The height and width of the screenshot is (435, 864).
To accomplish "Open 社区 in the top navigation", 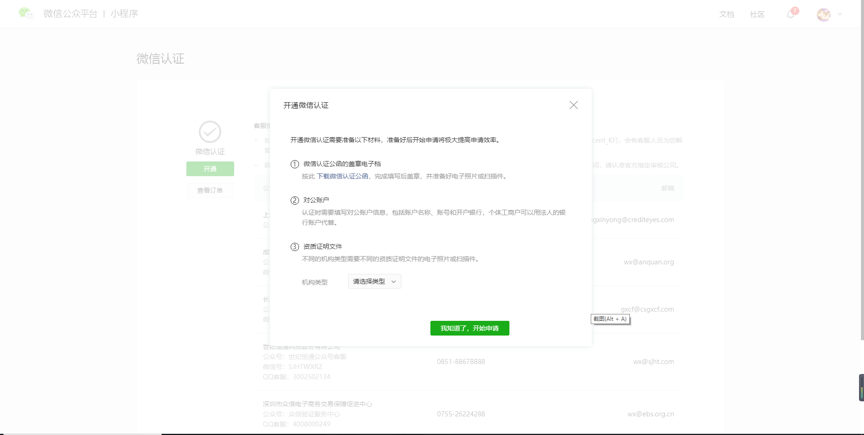I will [x=758, y=14].
